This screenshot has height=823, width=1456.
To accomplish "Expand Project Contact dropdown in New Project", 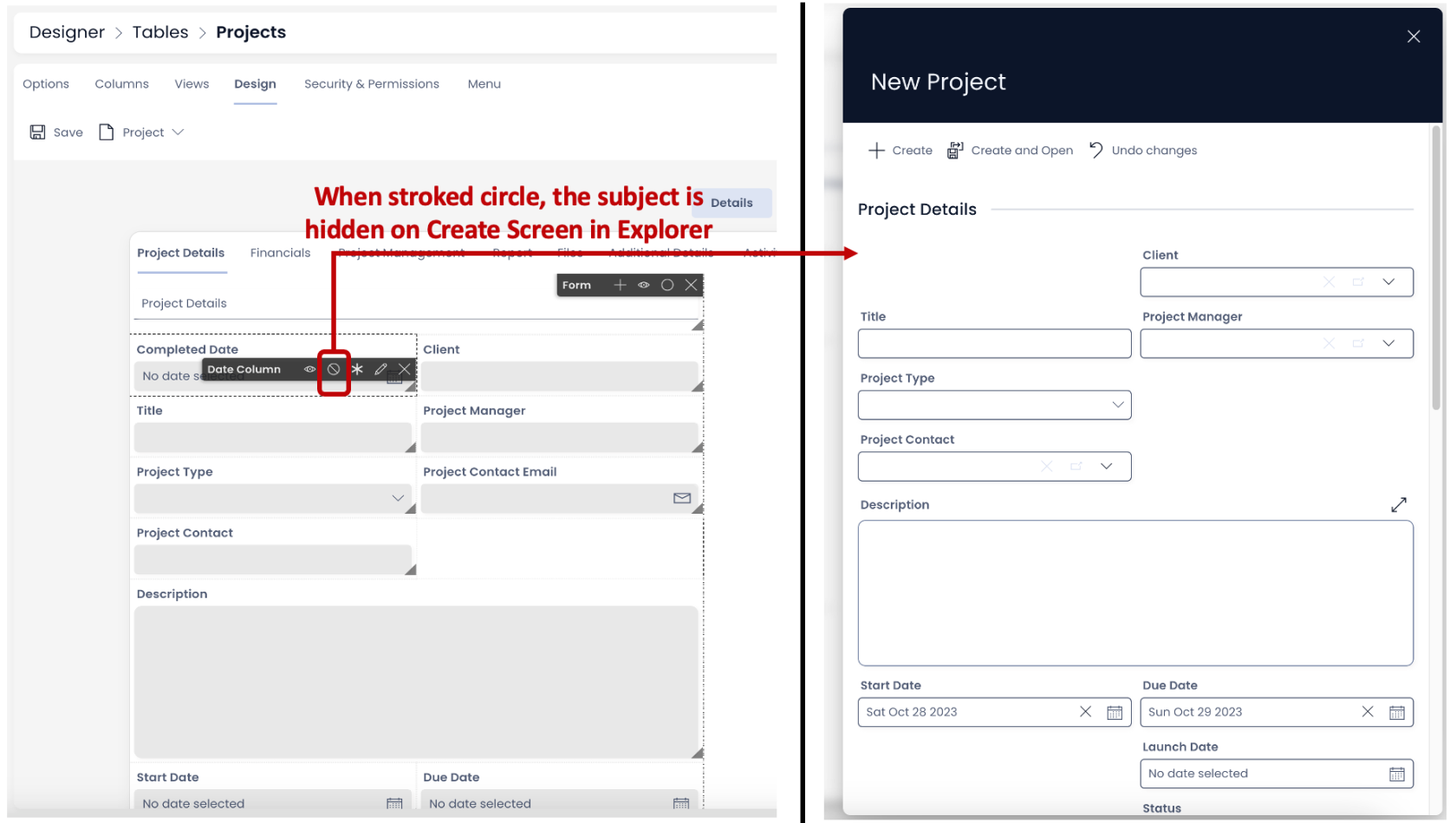I will point(1106,466).
